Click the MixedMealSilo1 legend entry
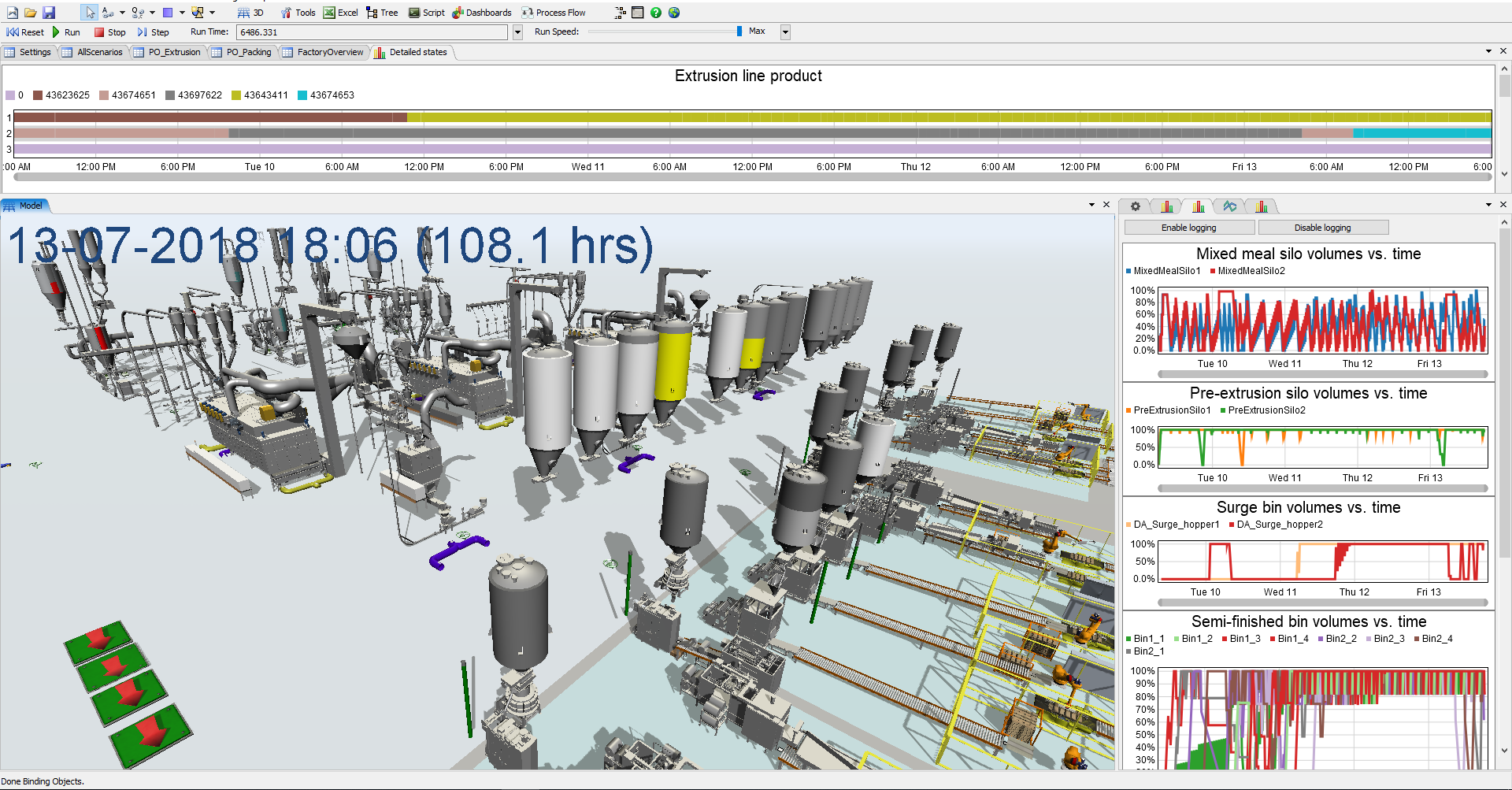The height and width of the screenshot is (790, 1512). click(1164, 271)
